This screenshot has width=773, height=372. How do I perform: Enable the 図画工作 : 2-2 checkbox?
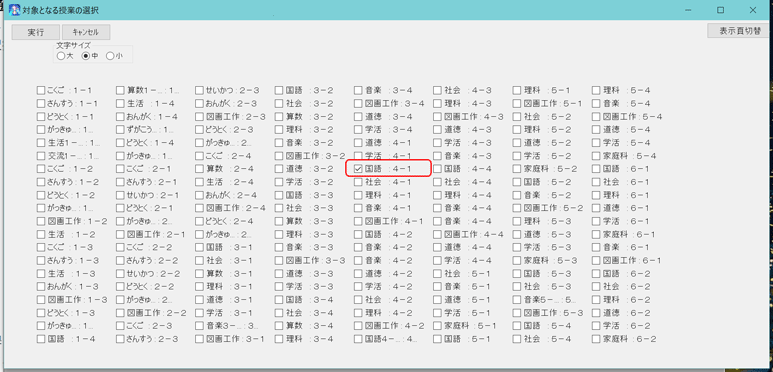120,313
